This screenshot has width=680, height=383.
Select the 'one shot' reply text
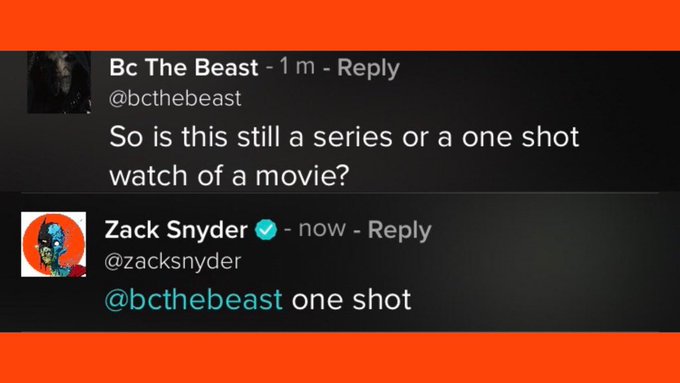click(x=351, y=300)
